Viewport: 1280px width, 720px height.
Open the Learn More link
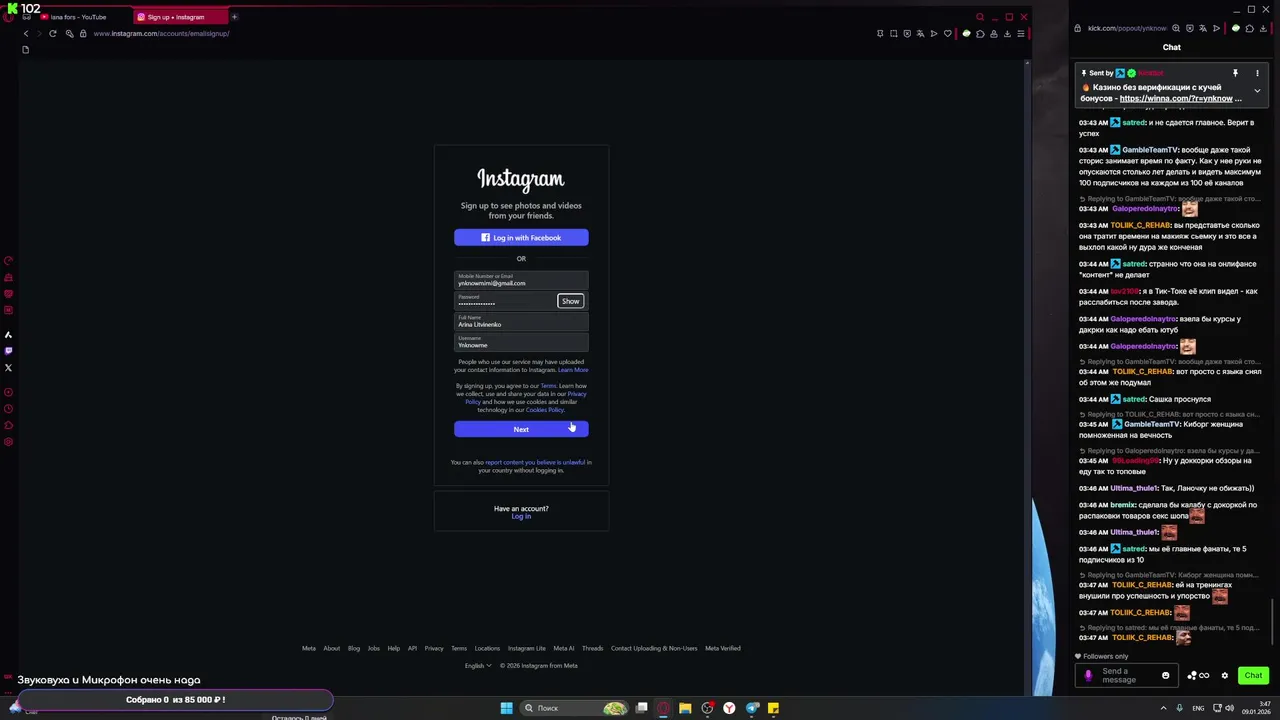pyautogui.click(x=573, y=370)
